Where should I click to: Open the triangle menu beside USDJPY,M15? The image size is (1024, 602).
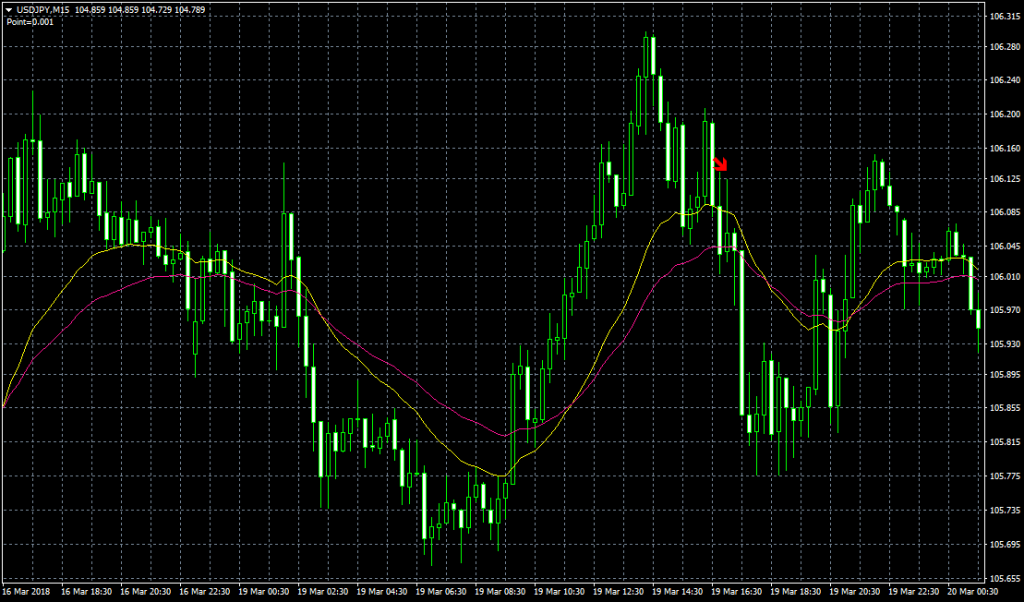pyautogui.click(x=8, y=10)
